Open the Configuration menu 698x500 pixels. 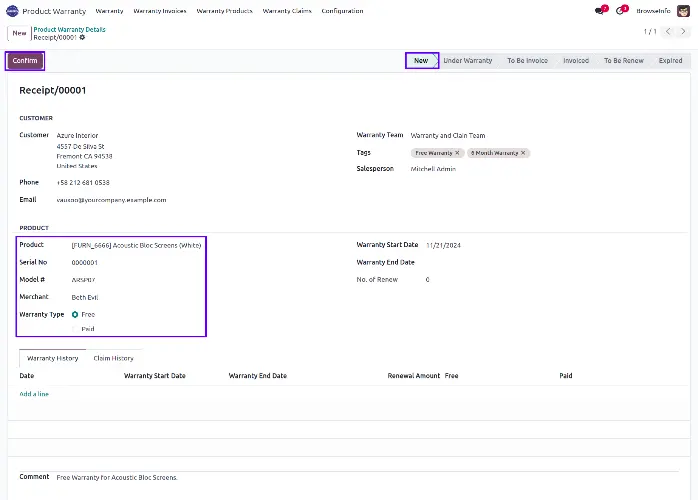[342, 11]
